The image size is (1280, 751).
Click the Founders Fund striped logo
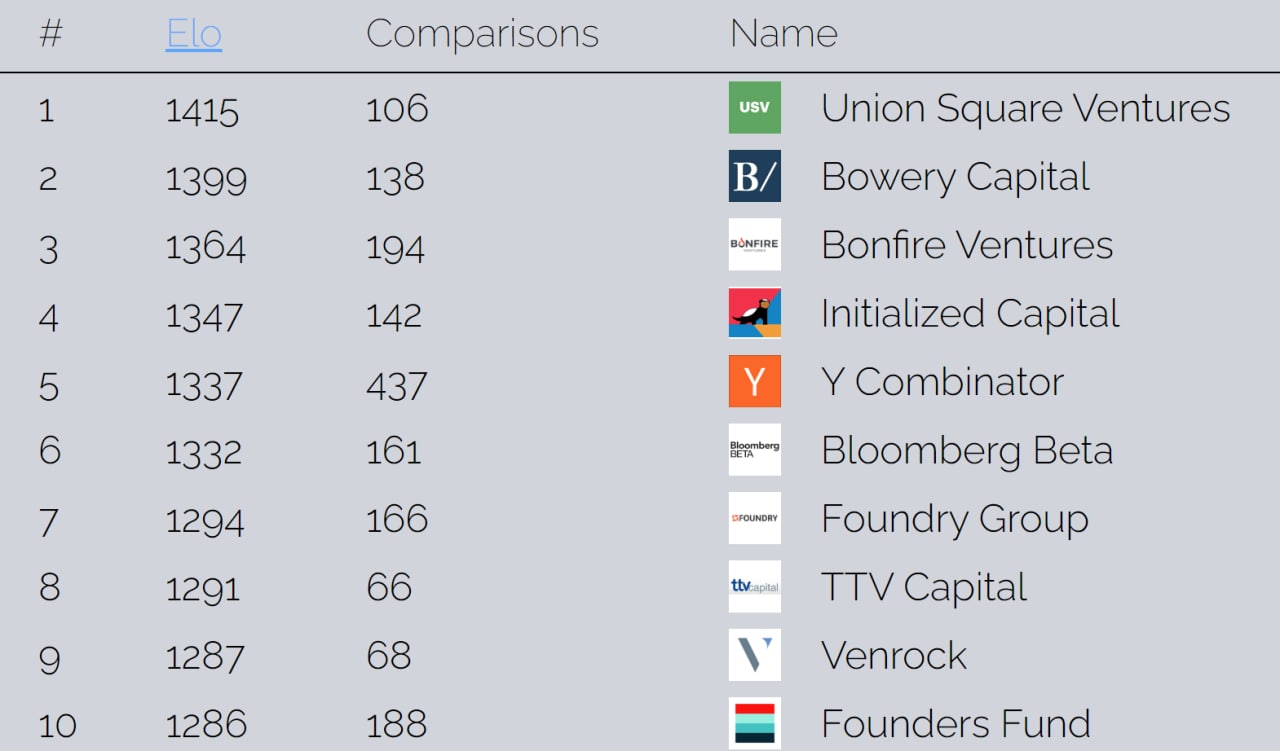click(754, 723)
